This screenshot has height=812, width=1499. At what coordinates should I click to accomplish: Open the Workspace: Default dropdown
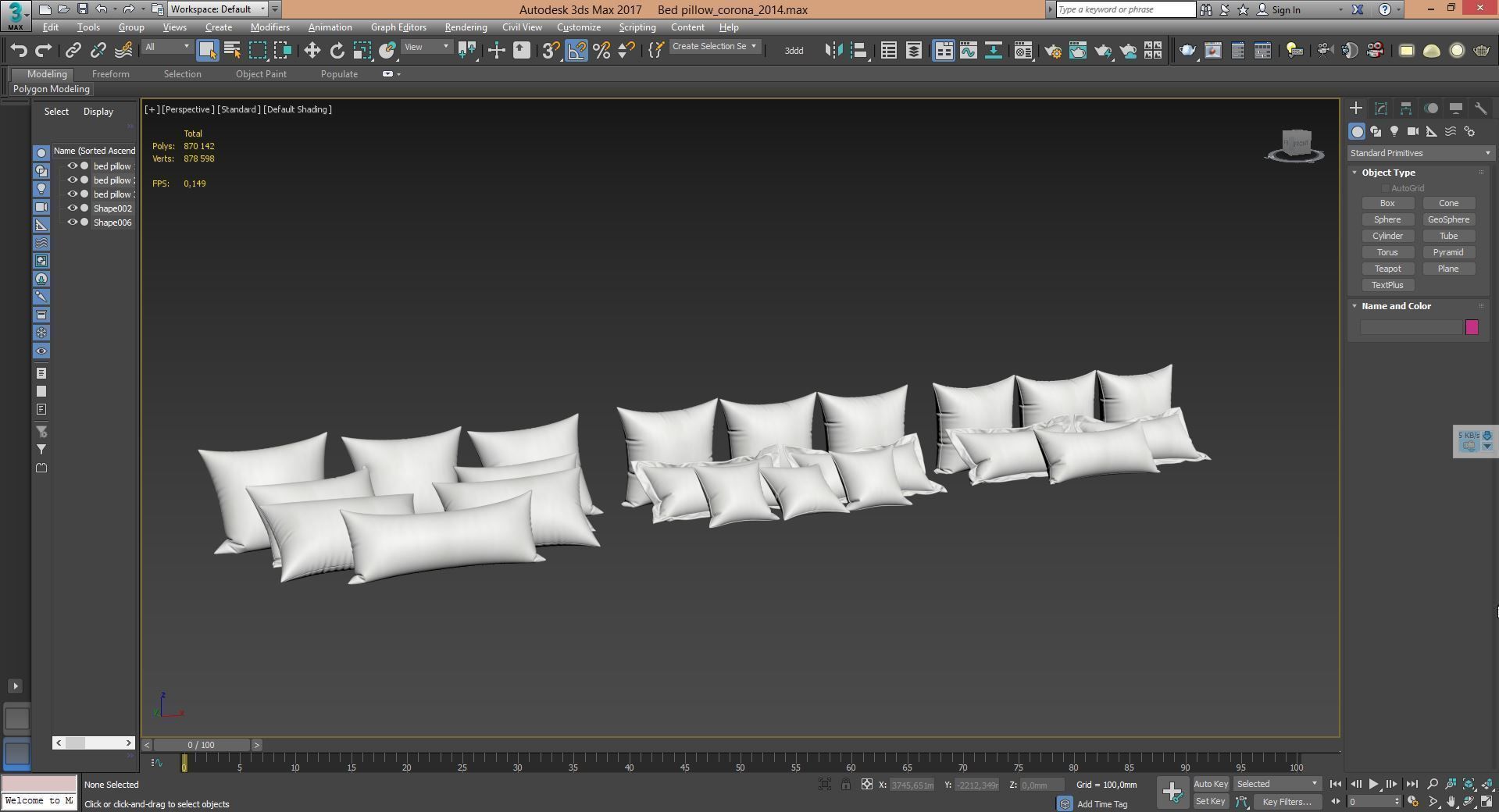coord(218,9)
